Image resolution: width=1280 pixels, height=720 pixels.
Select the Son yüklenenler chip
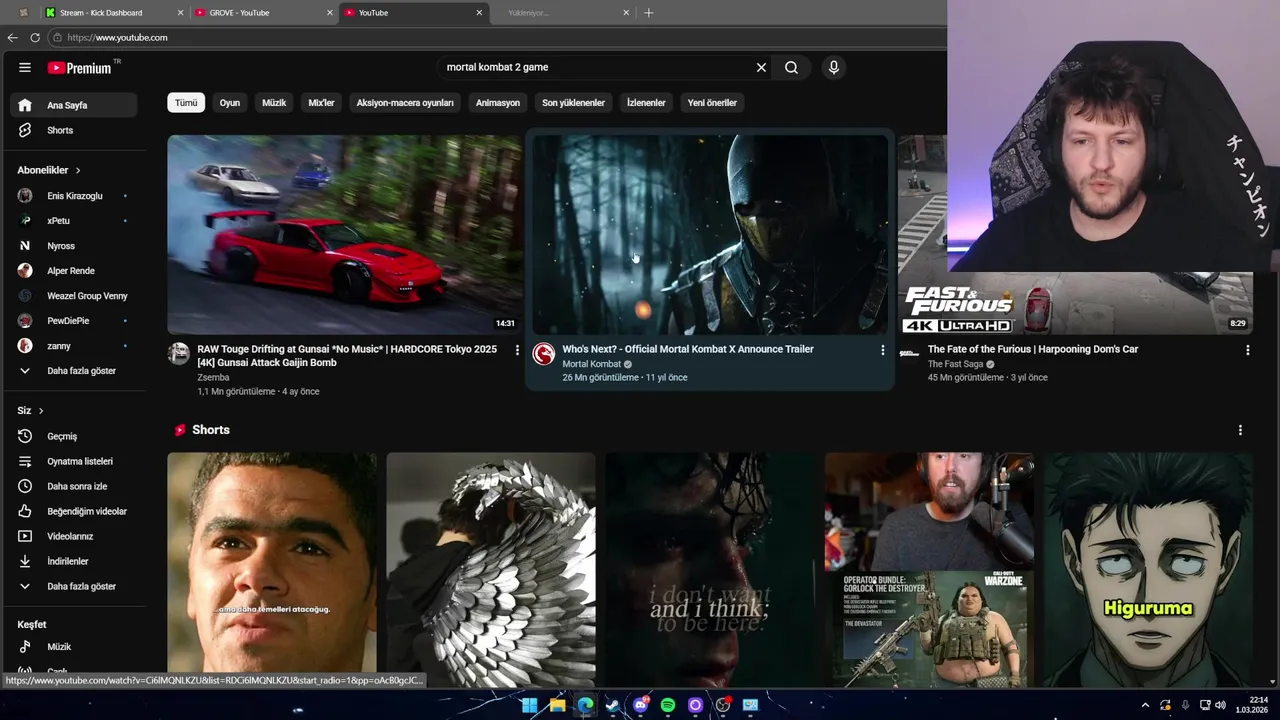pos(573,103)
